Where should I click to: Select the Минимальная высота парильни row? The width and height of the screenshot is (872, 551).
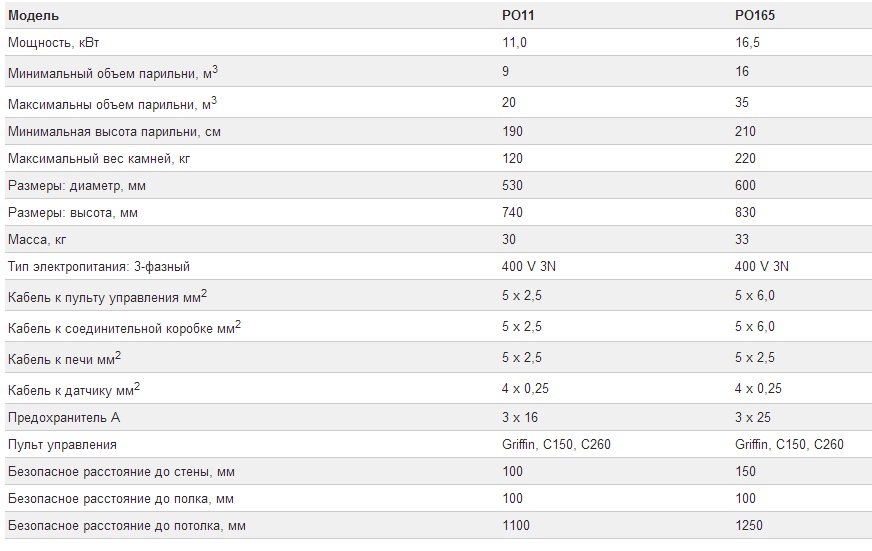(438, 131)
